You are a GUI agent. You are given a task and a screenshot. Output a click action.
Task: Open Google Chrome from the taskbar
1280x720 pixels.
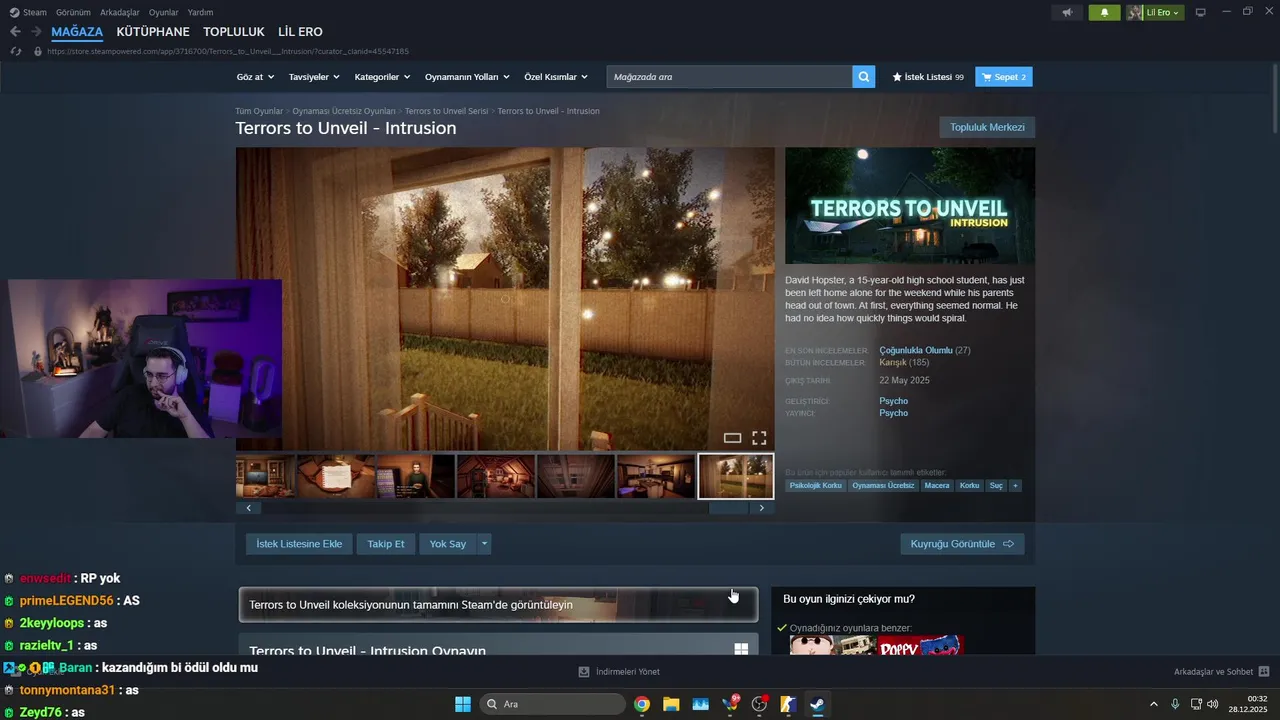tap(642, 704)
